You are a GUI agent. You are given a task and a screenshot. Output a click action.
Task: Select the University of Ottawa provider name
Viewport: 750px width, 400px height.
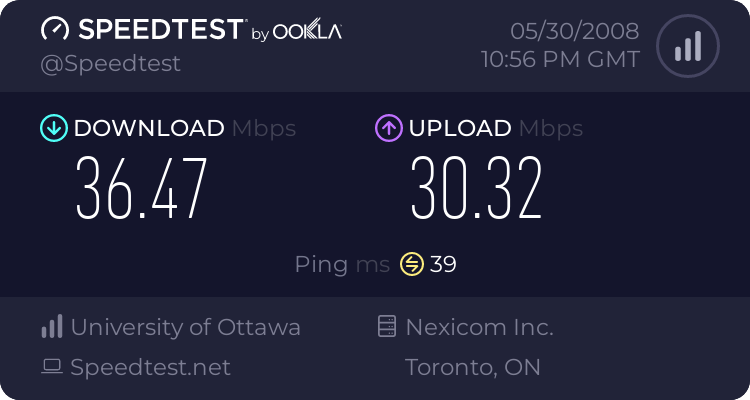(185, 327)
